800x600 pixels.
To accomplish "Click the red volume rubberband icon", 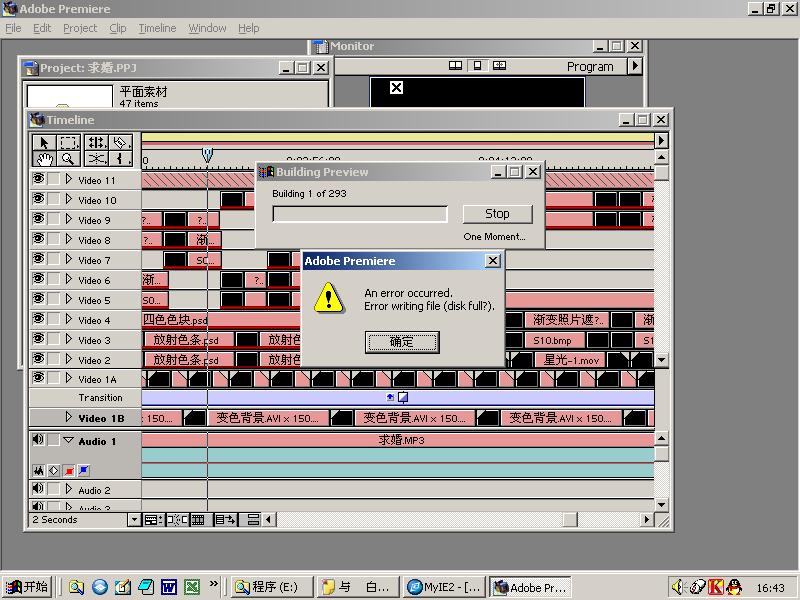I will coord(69,470).
